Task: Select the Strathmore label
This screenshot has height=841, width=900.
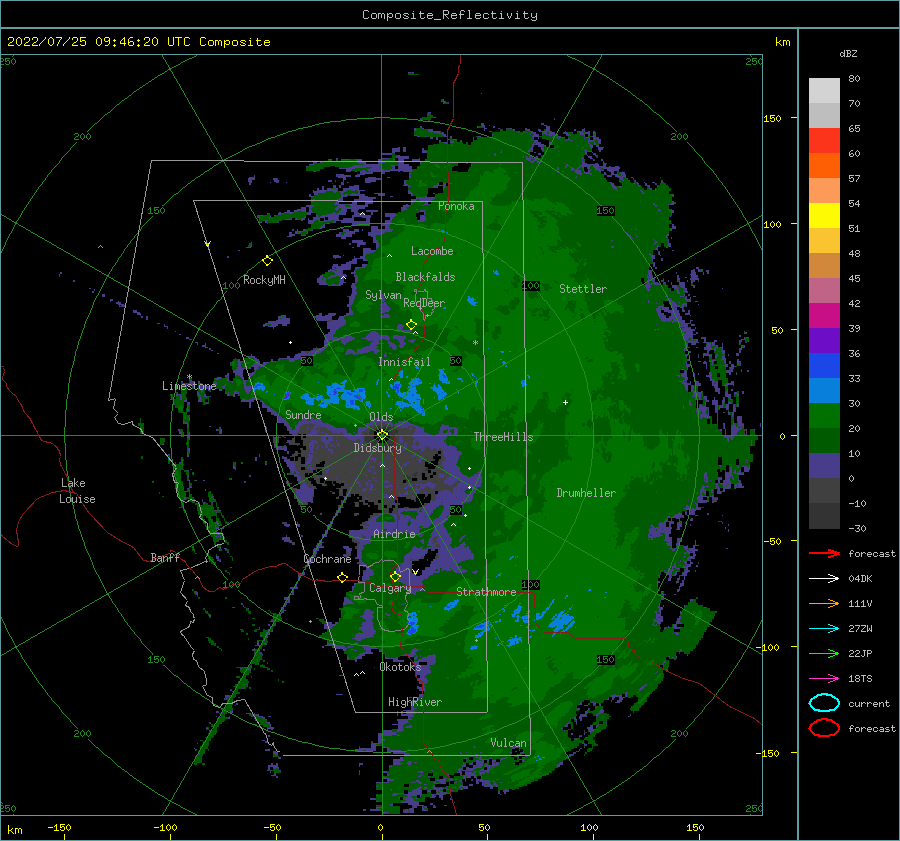Action: [x=486, y=592]
